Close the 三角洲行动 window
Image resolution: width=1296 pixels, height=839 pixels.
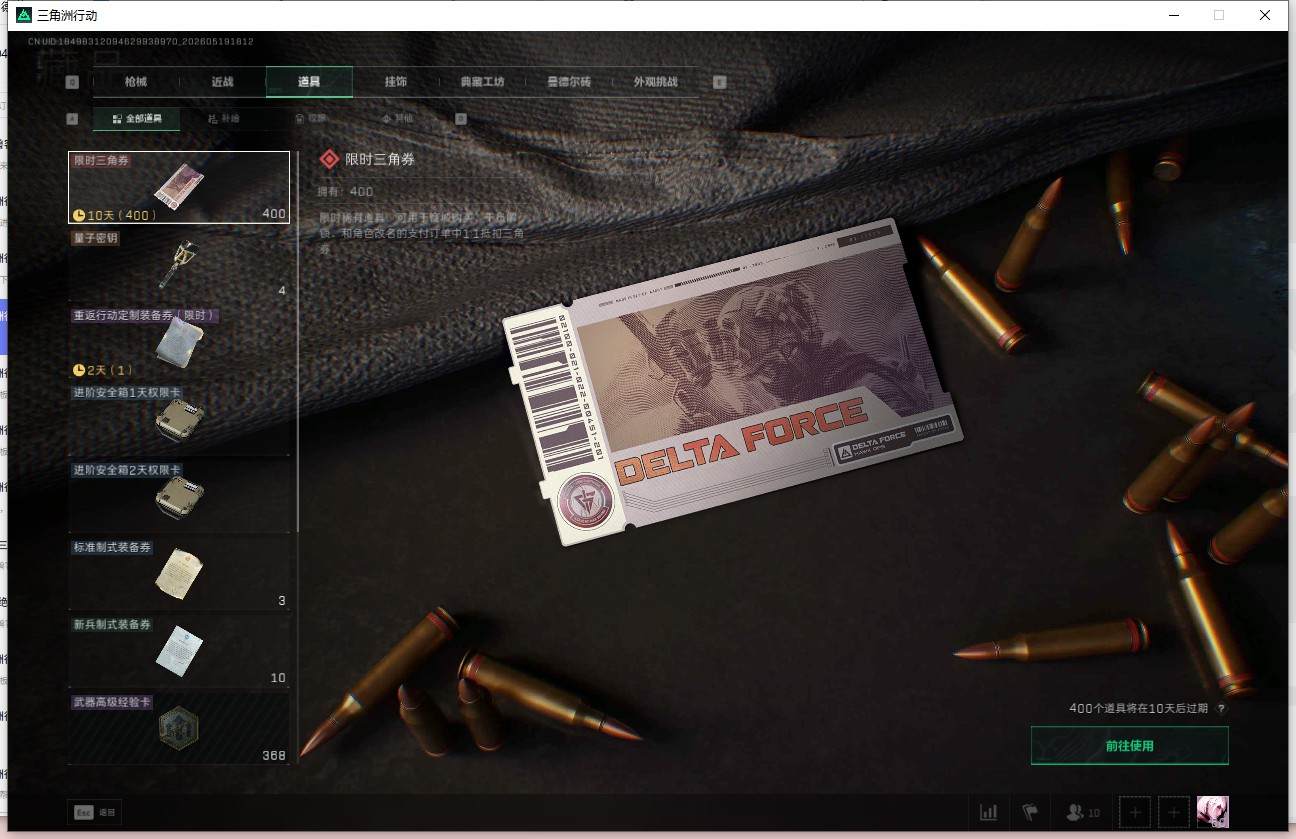tap(1265, 15)
